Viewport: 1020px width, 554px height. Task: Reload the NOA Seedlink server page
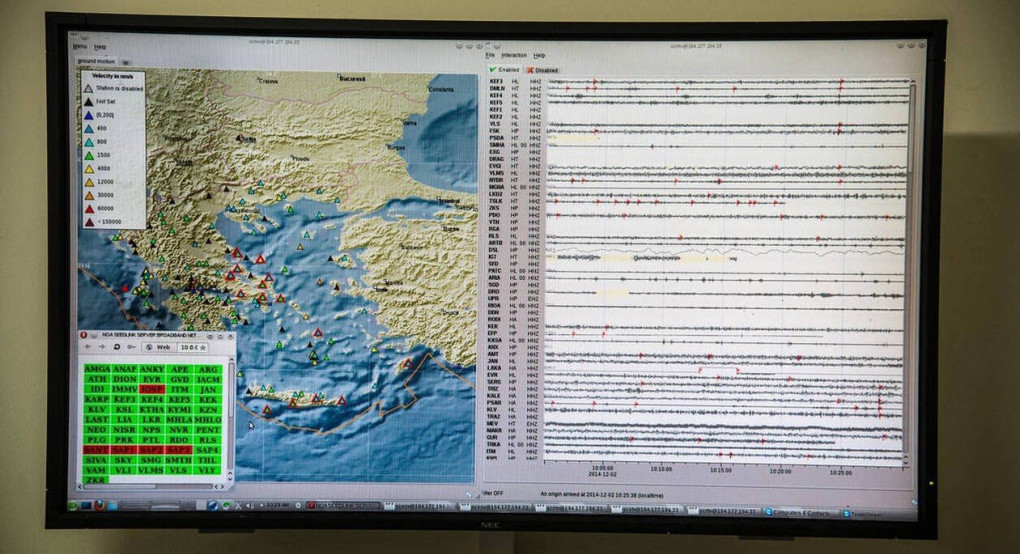[116, 347]
